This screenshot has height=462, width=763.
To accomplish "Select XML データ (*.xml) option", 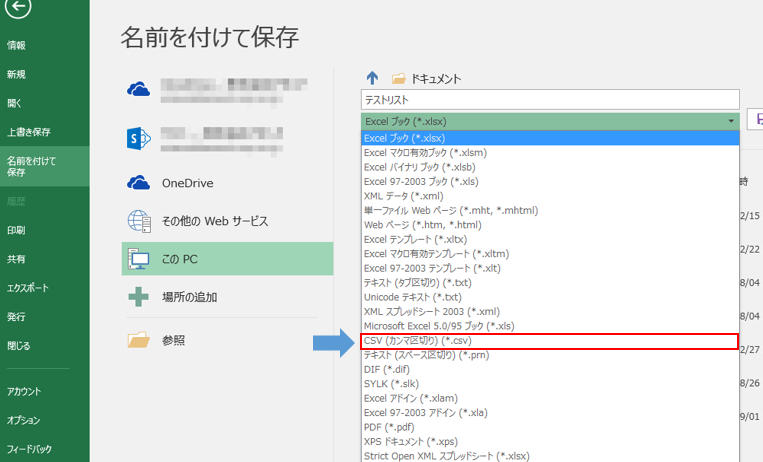I will pyautogui.click(x=550, y=196).
